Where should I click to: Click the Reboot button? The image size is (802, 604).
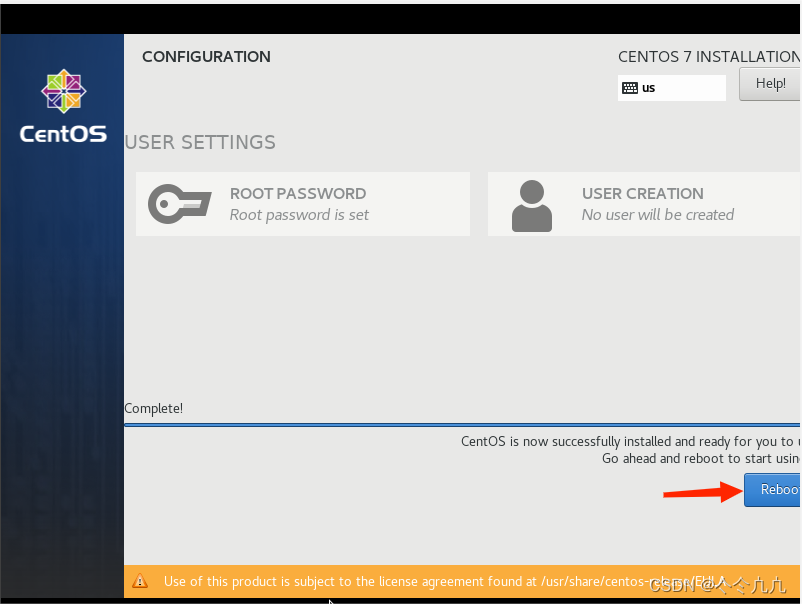click(772, 489)
